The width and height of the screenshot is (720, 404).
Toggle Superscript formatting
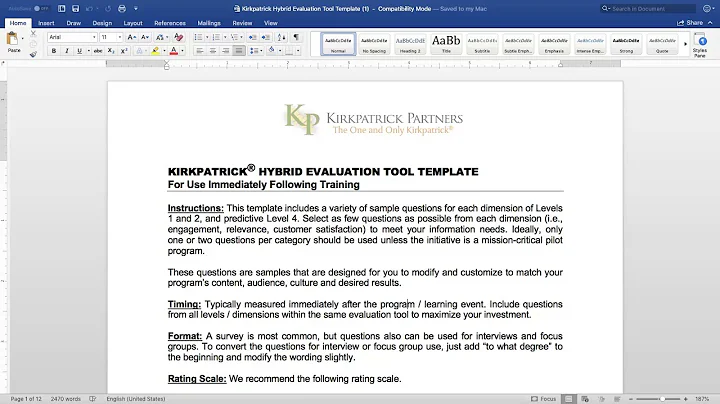coord(124,51)
